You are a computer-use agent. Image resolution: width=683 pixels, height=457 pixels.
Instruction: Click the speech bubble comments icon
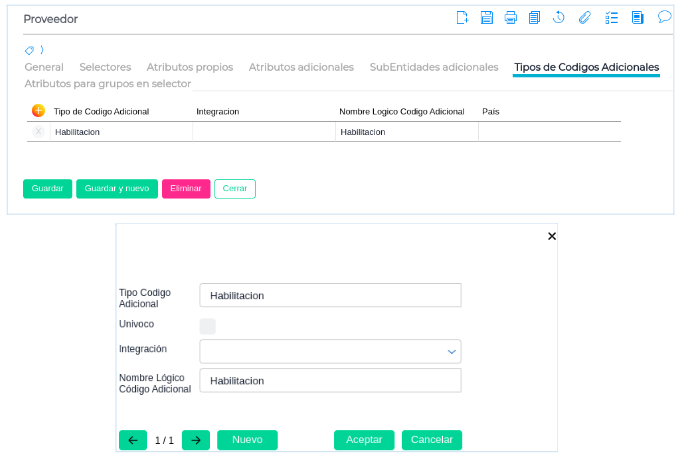click(x=664, y=17)
